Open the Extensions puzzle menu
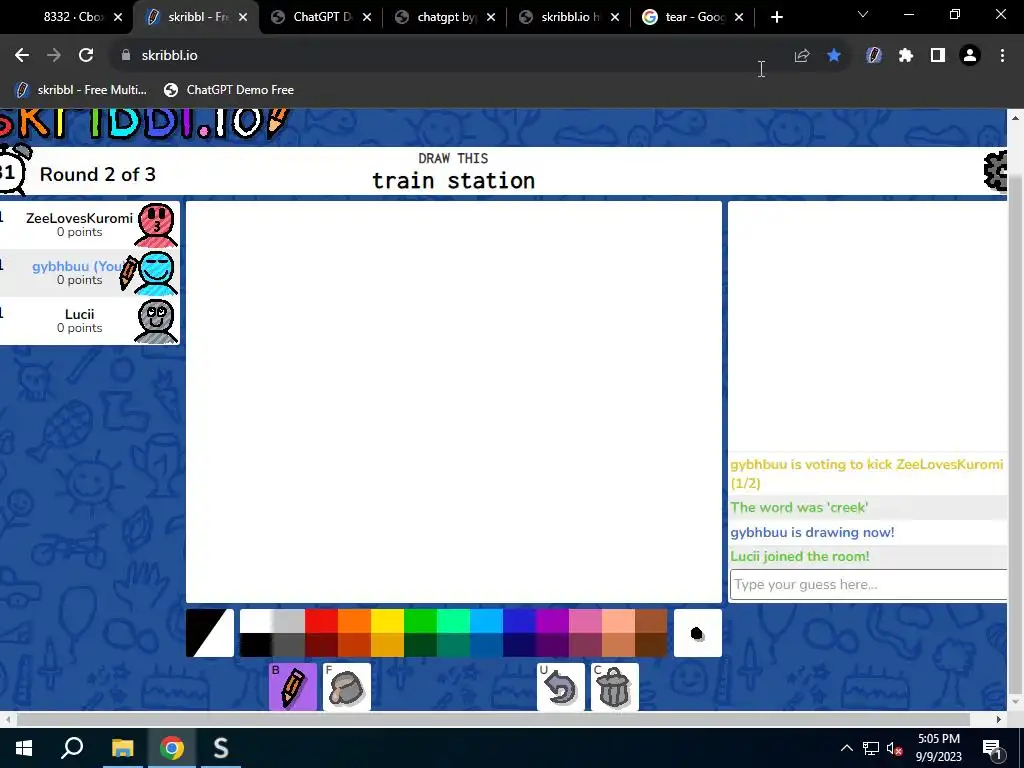Screen dimensions: 1024x768 [906, 56]
